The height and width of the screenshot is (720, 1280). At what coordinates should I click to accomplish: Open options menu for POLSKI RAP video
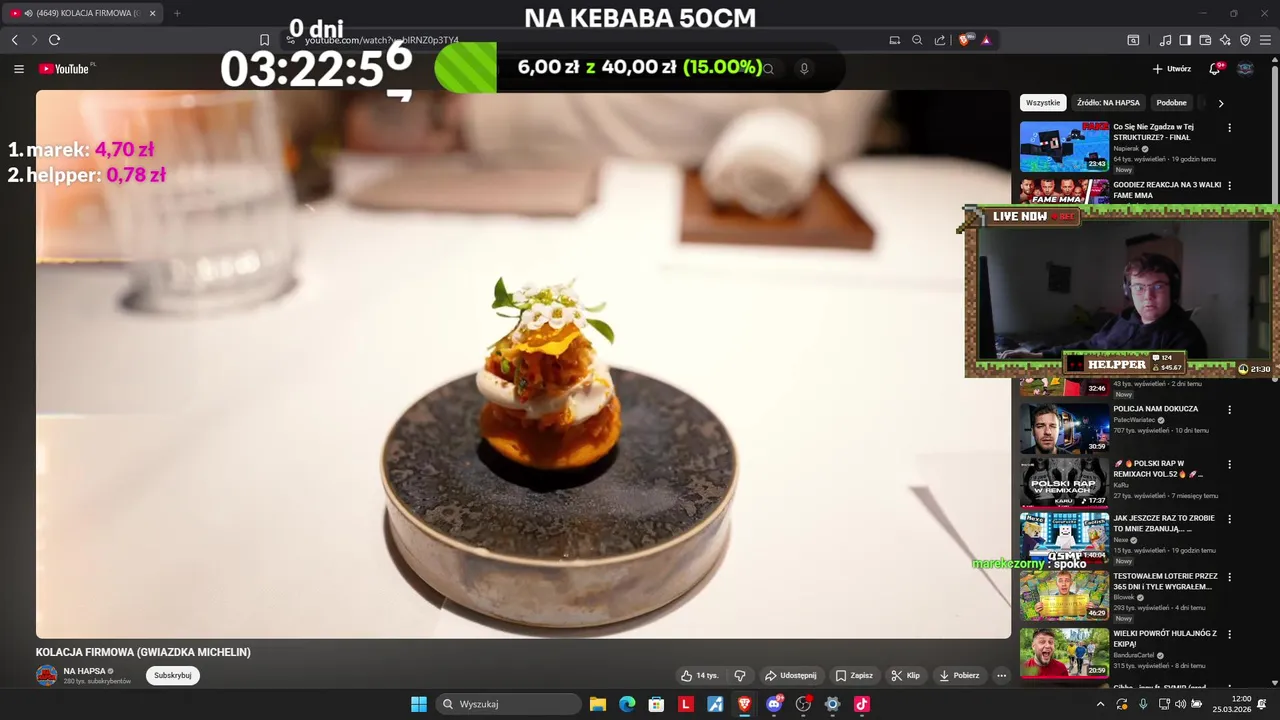coord(1229,465)
